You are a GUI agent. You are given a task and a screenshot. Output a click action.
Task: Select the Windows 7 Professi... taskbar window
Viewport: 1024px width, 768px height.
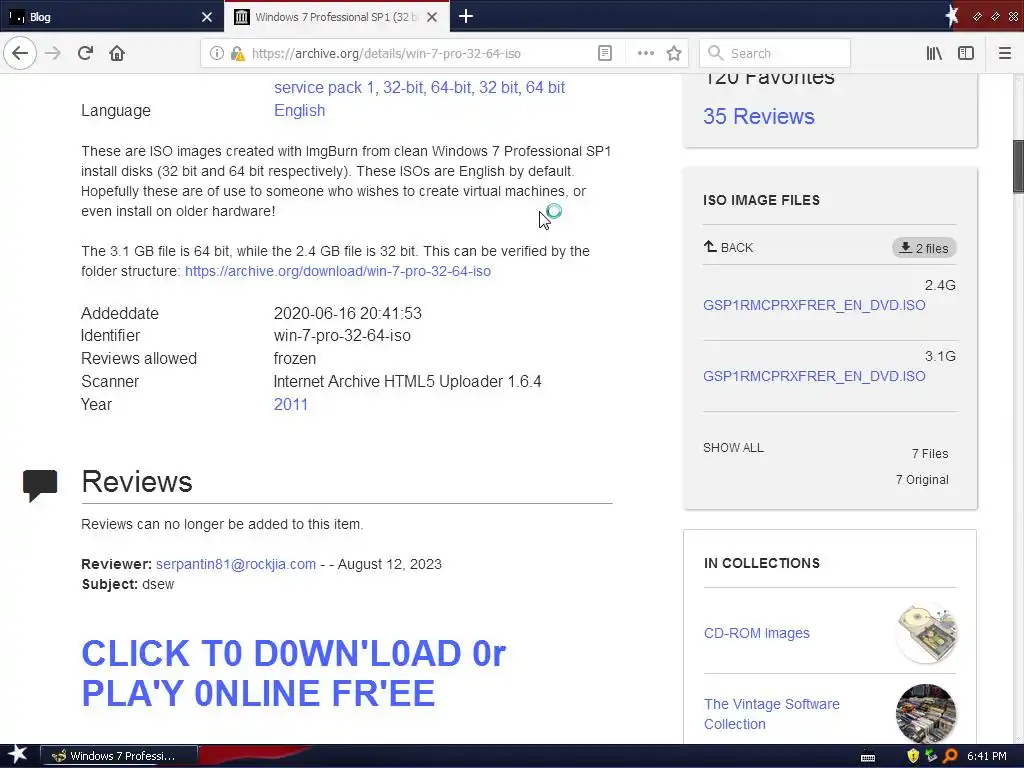coord(119,756)
